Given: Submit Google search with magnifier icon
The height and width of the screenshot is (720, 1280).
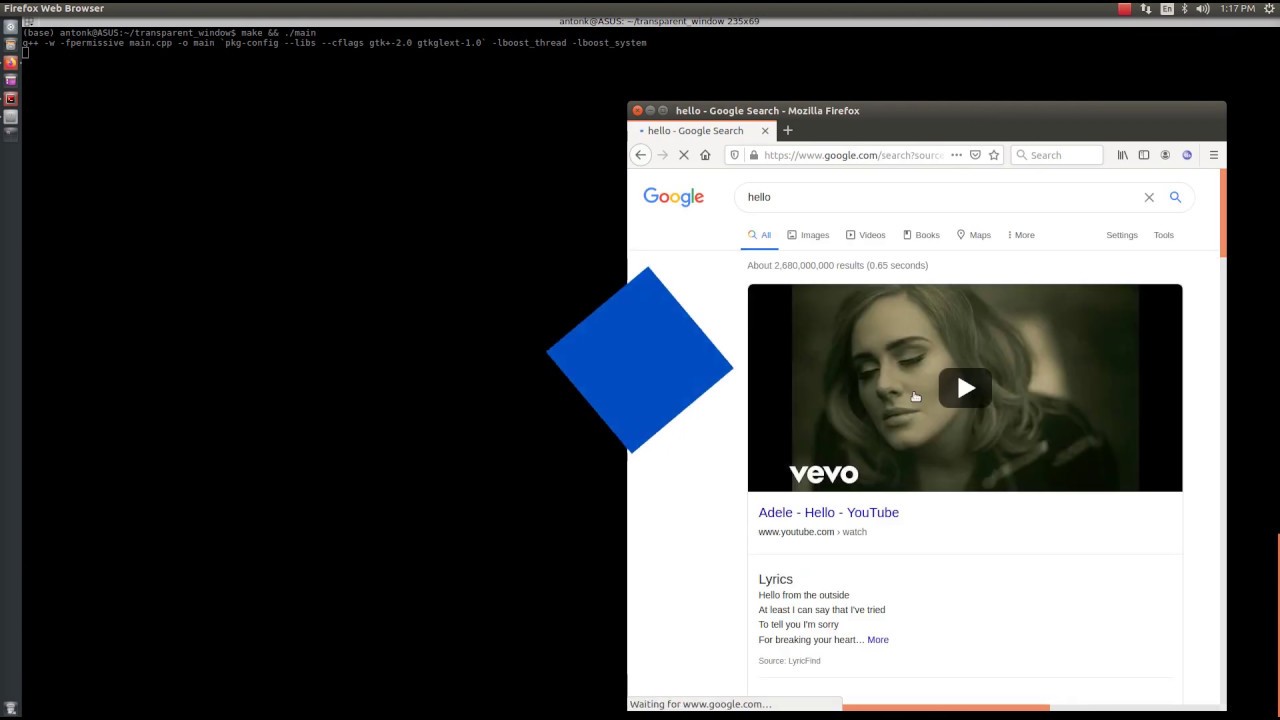Looking at the screenshot, I should (x=1175, y=197).
